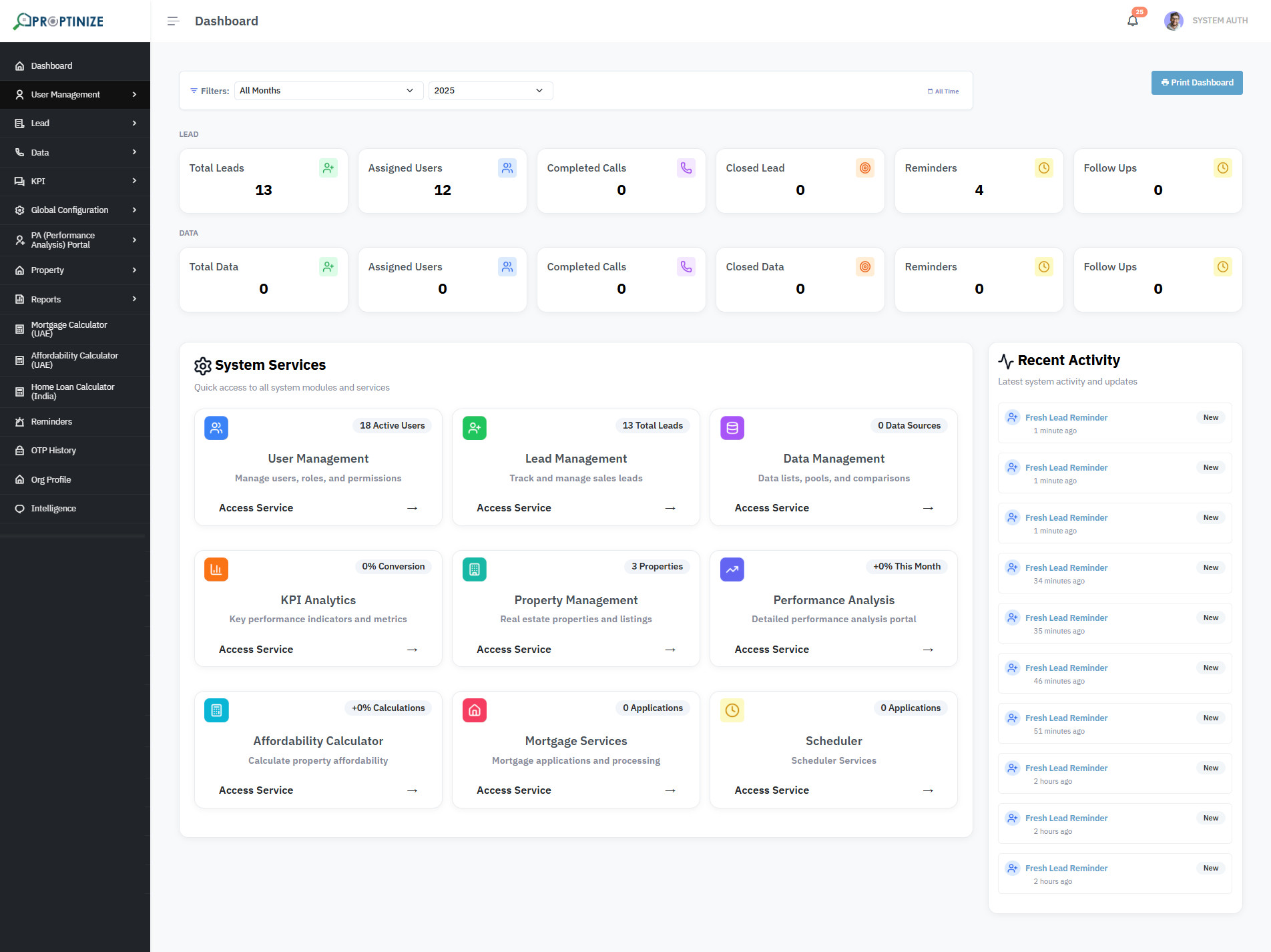Select the Org Profile sidebar icon
Image resolution: width=1271 pixels, height=952 pixels.
[19, 479]
